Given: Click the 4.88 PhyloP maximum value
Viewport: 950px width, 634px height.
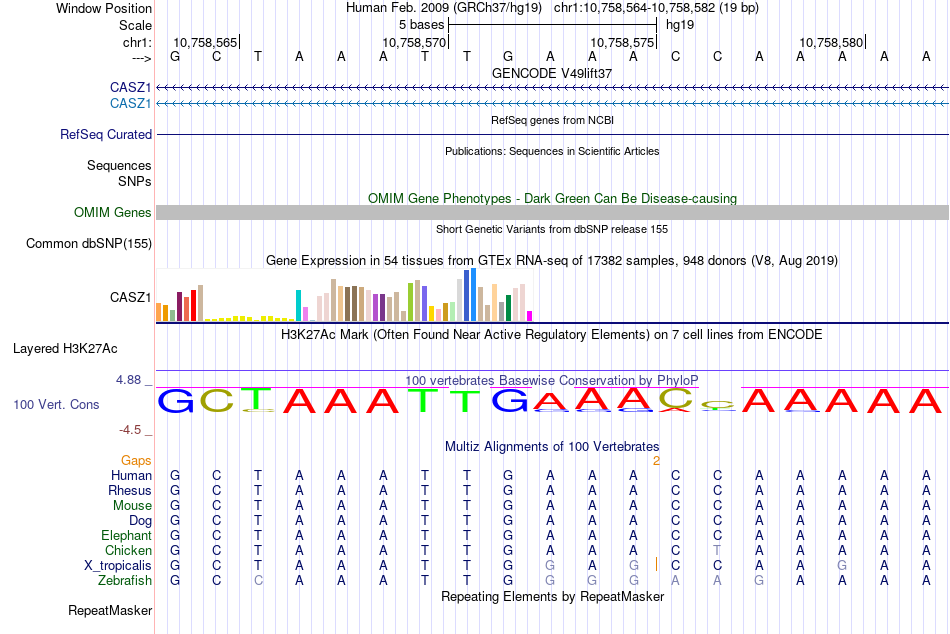Looking at the screenshot, I should coord(128,380).
